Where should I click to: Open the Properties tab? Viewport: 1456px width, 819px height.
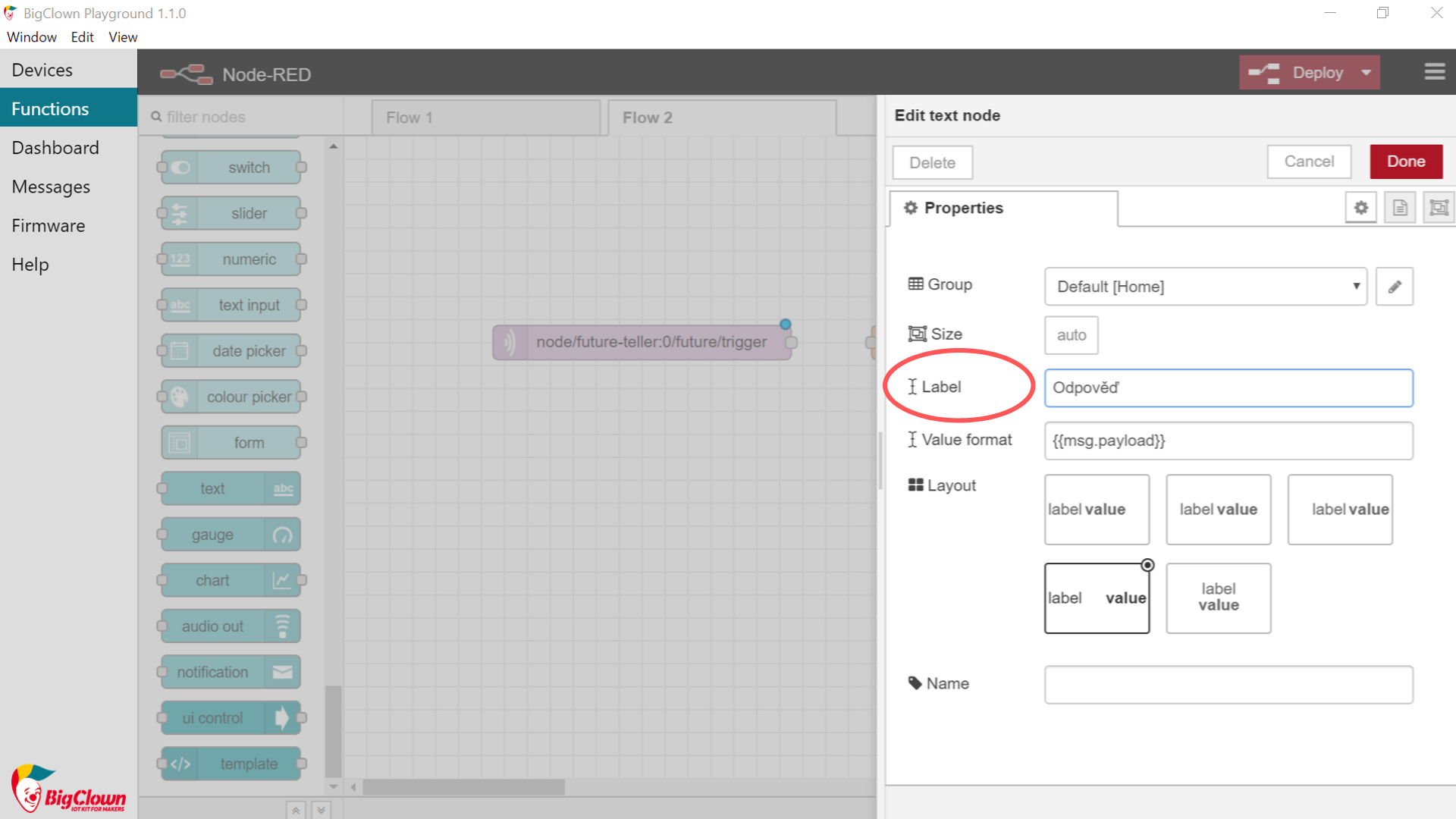click(x=1003, y=209)
